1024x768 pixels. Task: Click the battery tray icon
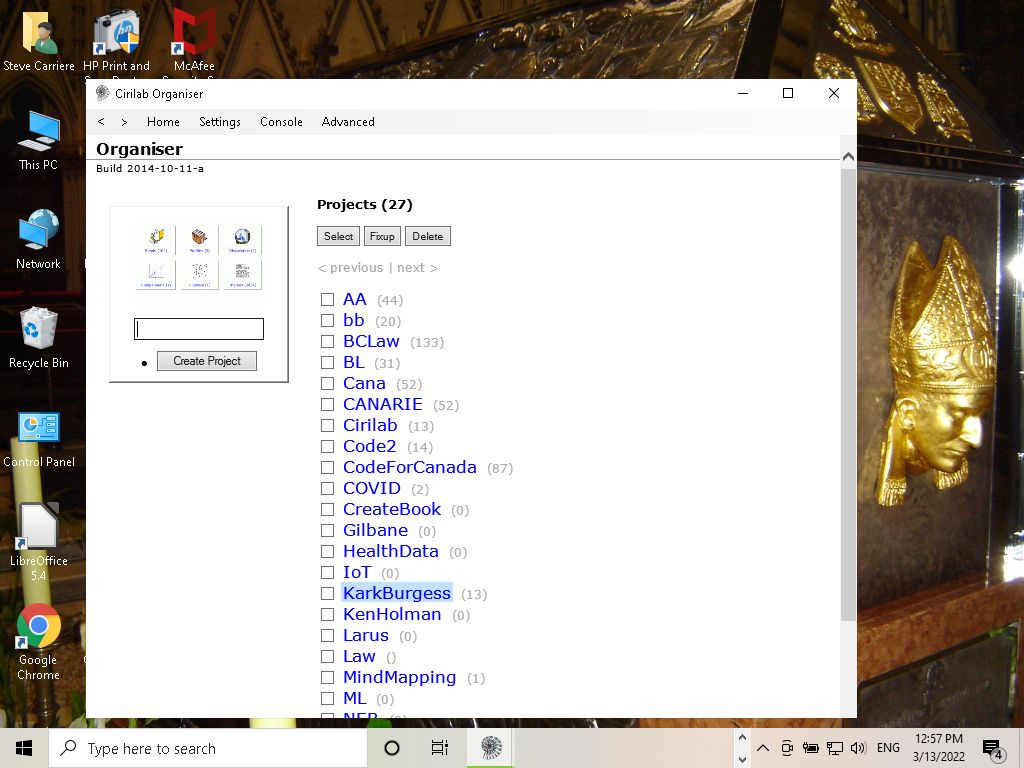tap(811, 748)
